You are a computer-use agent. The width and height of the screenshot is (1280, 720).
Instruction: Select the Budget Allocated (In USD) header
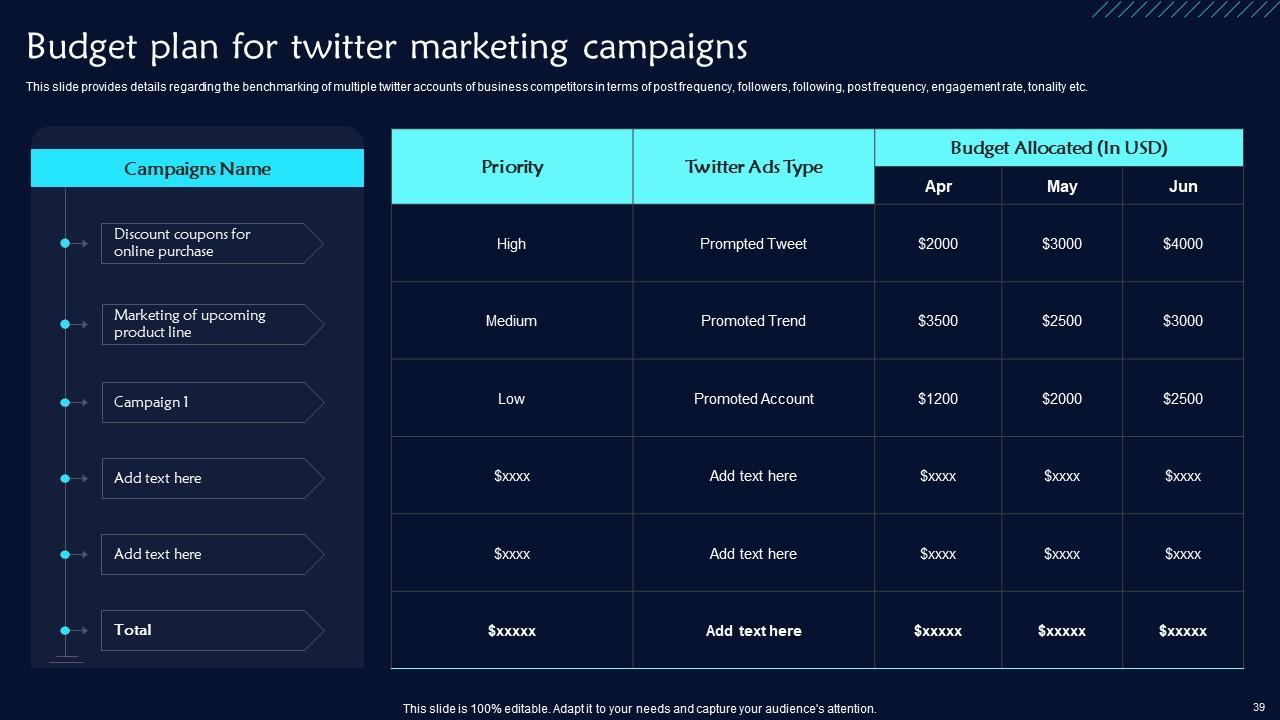pyautogui.click(x=1058, y=148)
